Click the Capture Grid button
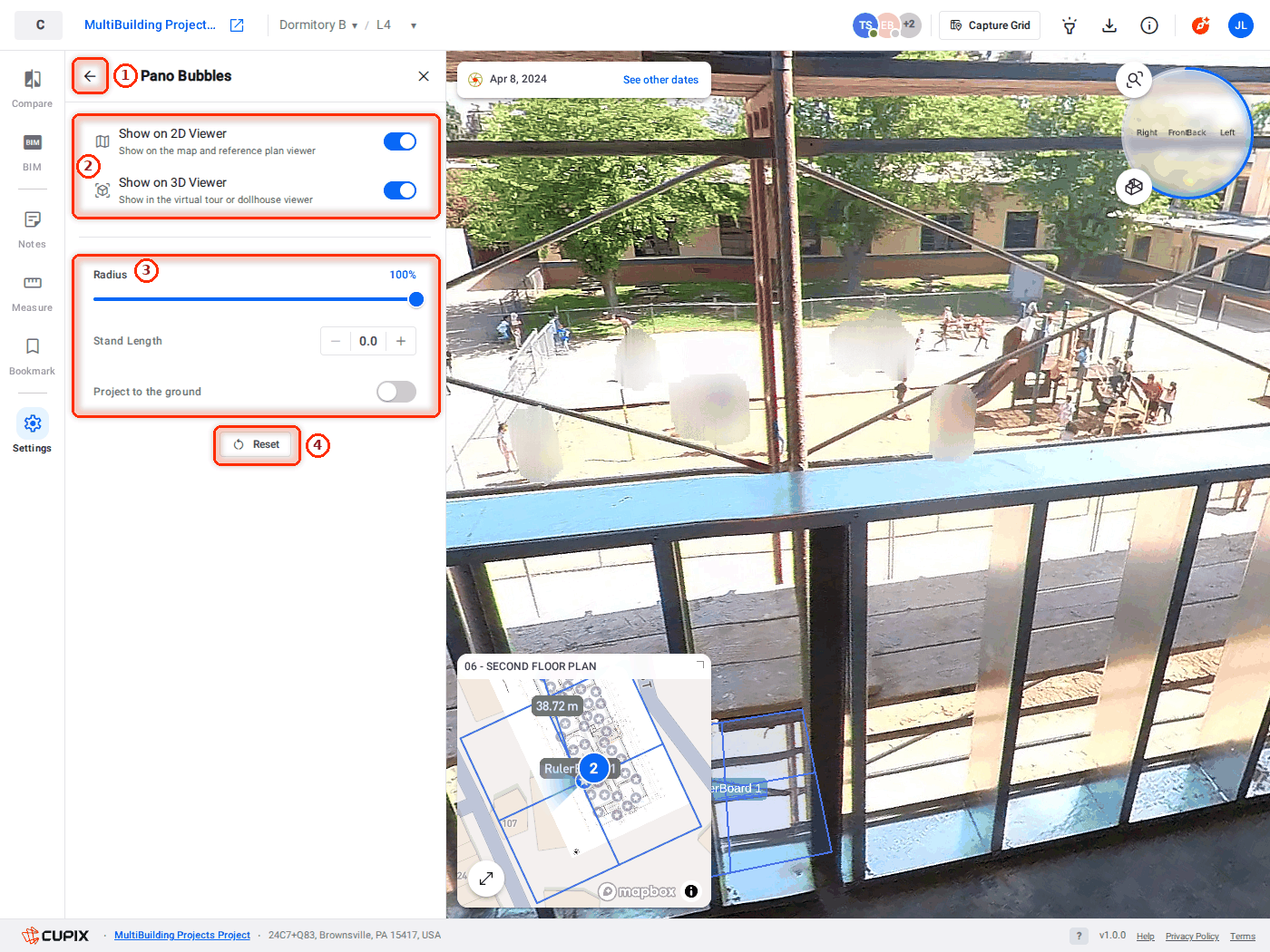Viewport: 1270px width, 952px height. point(990,25)
